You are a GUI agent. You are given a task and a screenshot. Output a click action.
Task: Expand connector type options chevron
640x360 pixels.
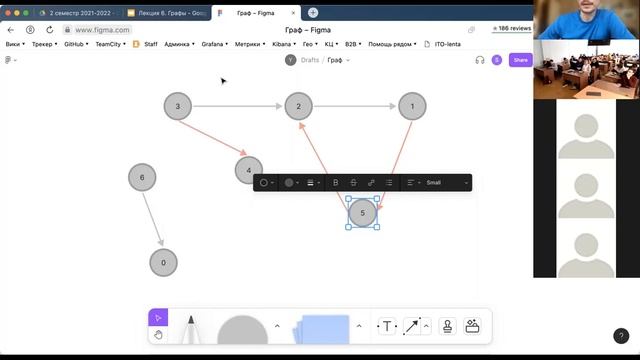point(426,326)
